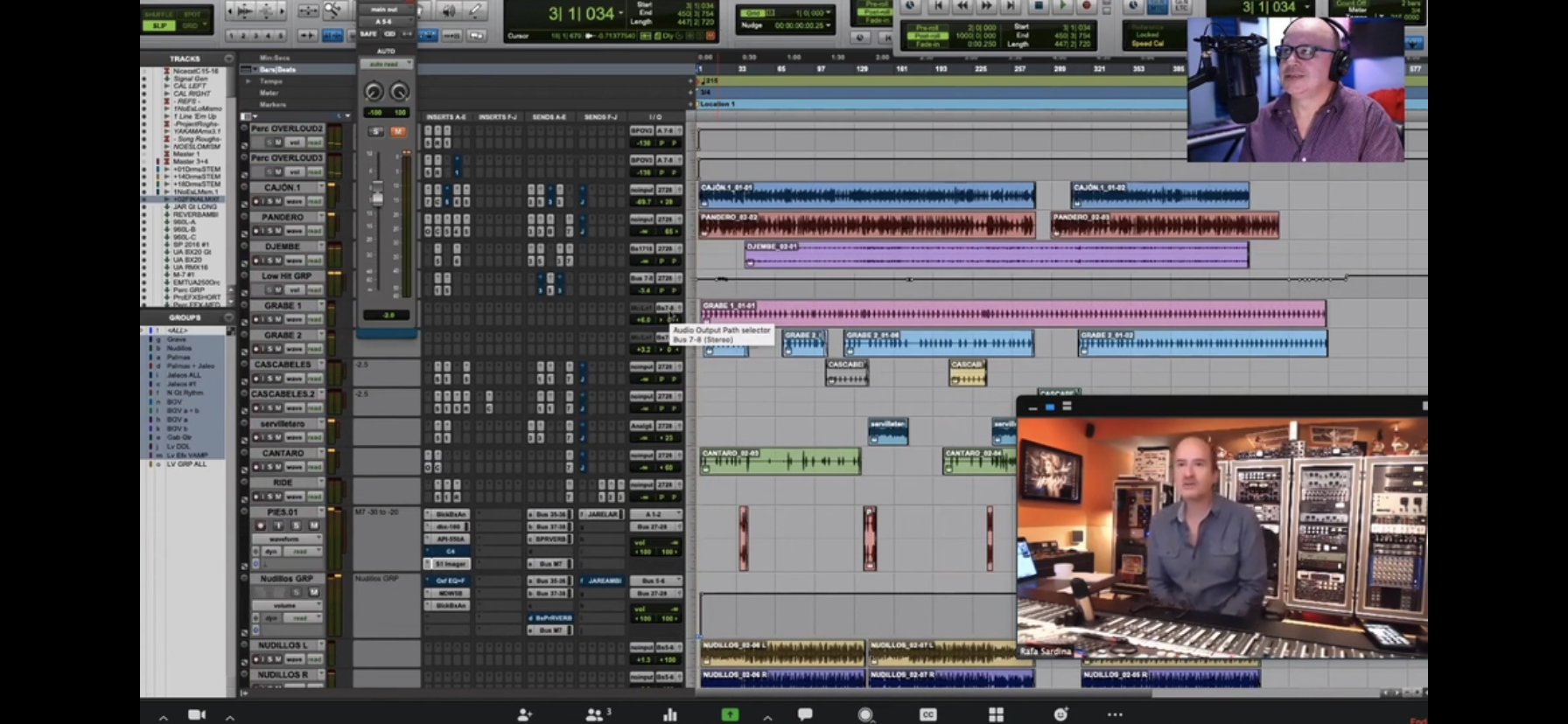Open the MDWSB insert on Nudillos GRP
This screenshot has width=1568, height=724.
[448, 593]
